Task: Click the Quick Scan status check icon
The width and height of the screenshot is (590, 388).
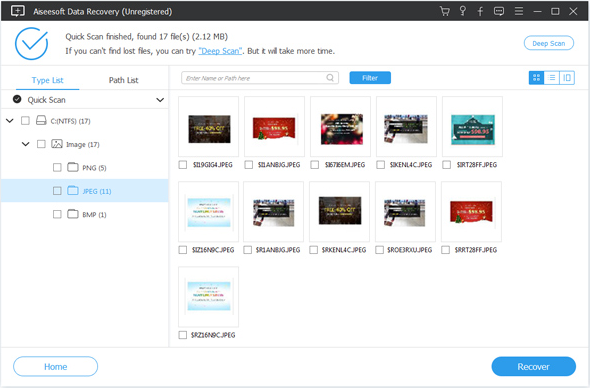Action: pyautogui.click(x=17, y=99)
